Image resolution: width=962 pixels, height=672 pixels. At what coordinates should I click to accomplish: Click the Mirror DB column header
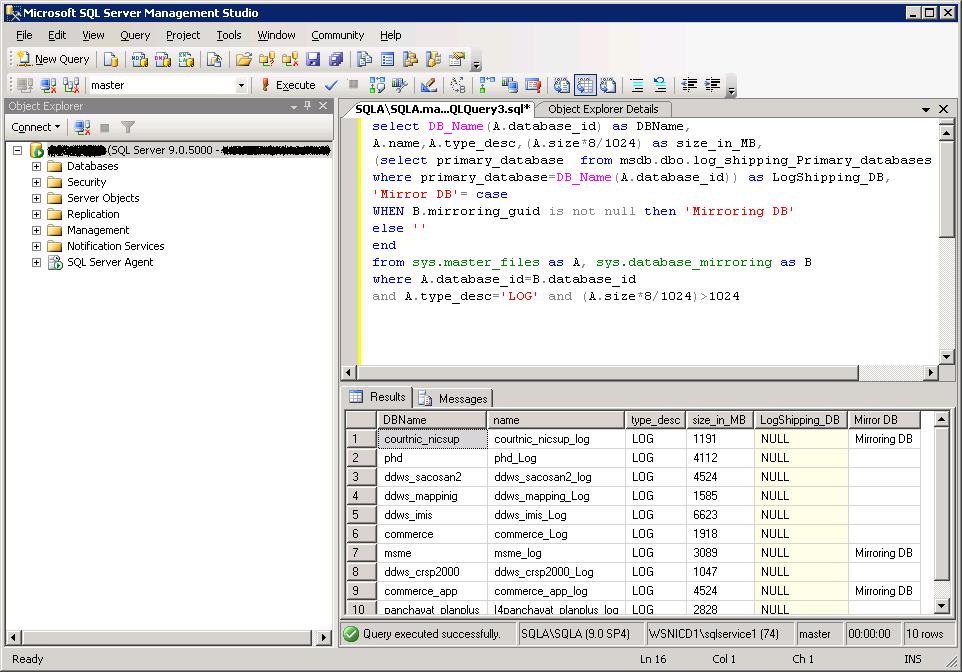click(883, 420)
